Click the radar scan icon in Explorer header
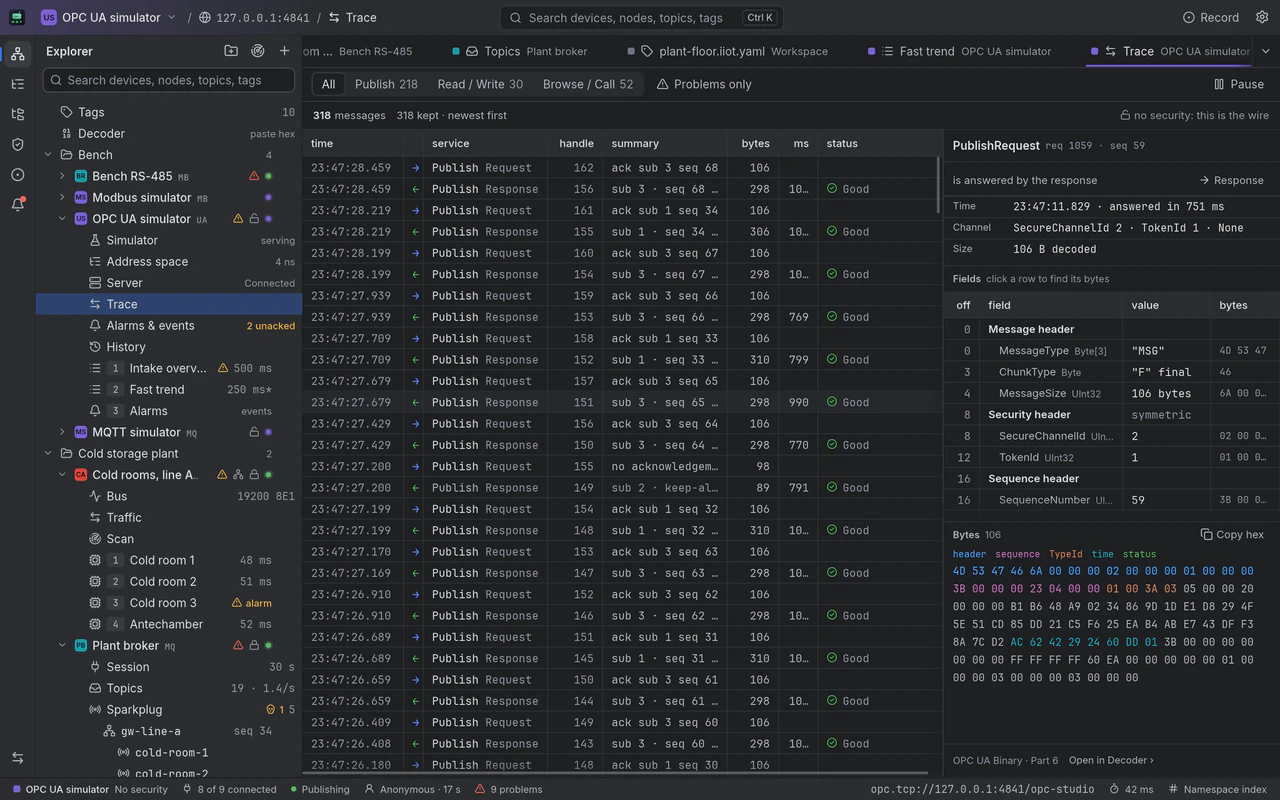Viewport: 1280px width, 800px height. (x=258, y=51)
